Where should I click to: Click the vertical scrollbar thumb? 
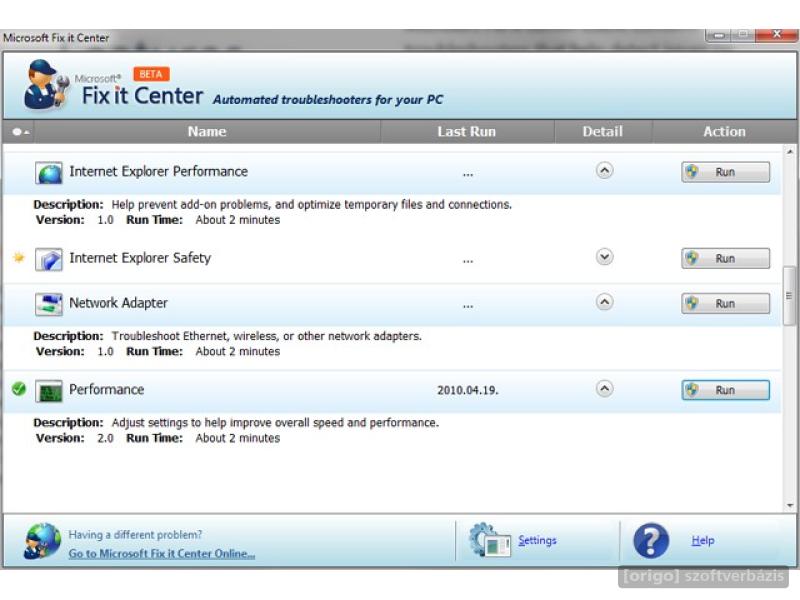click(x=789, y=295)
